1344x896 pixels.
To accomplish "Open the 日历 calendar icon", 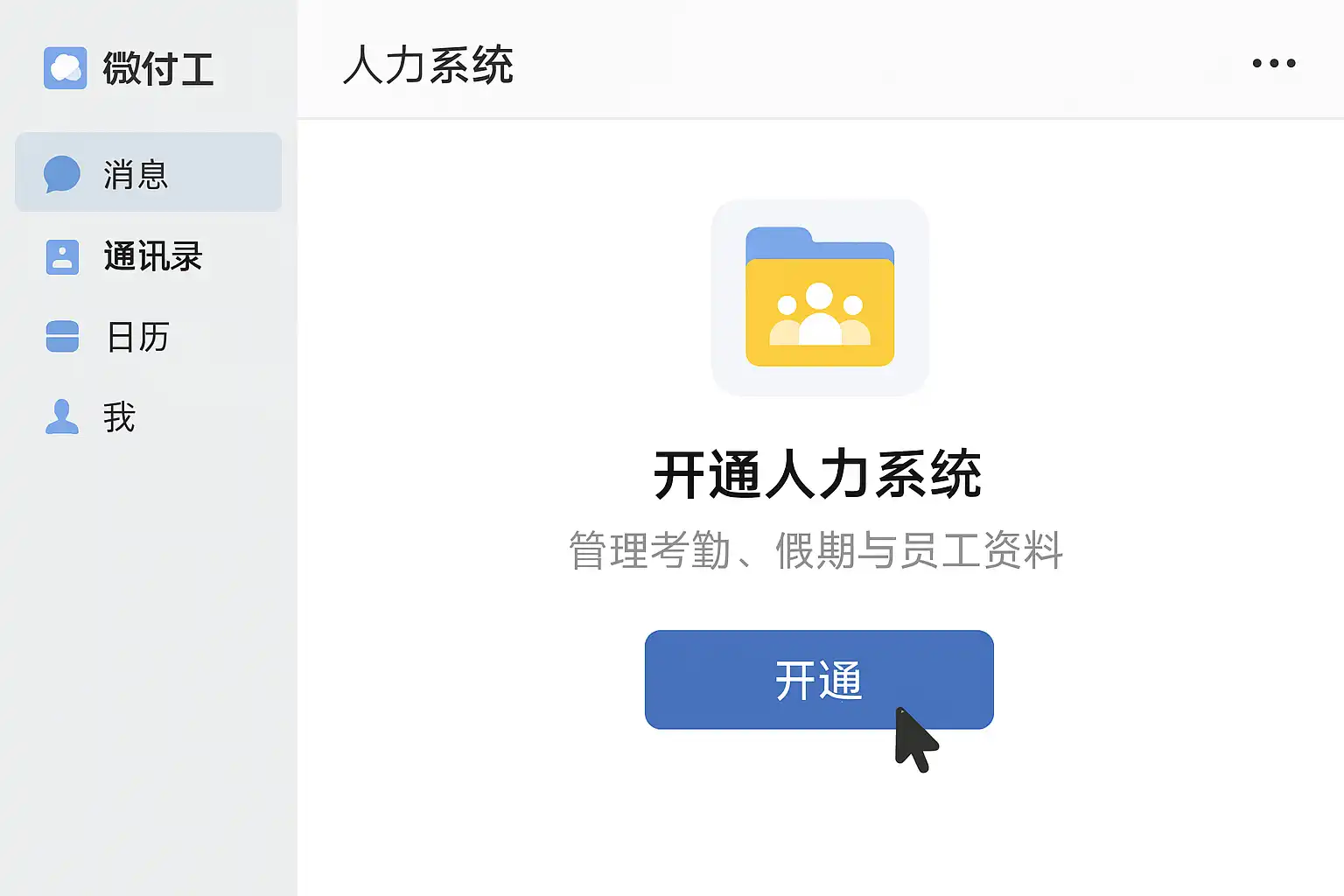I will point(62,337).
